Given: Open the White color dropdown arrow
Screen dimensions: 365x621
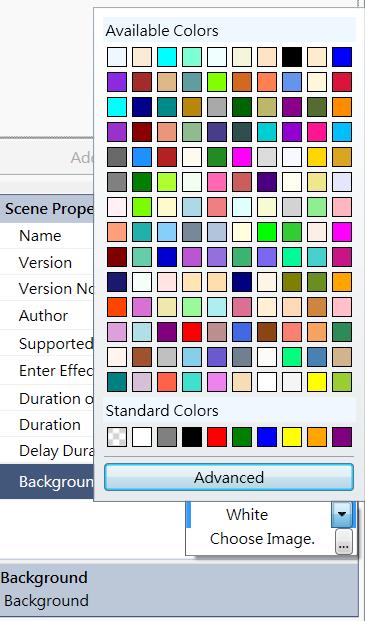Looking at the screenshot, I should [342, 514].
